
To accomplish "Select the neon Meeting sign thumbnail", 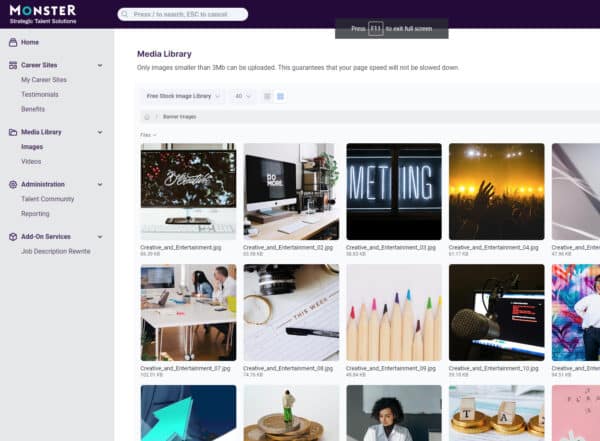I will pos(394,191).
